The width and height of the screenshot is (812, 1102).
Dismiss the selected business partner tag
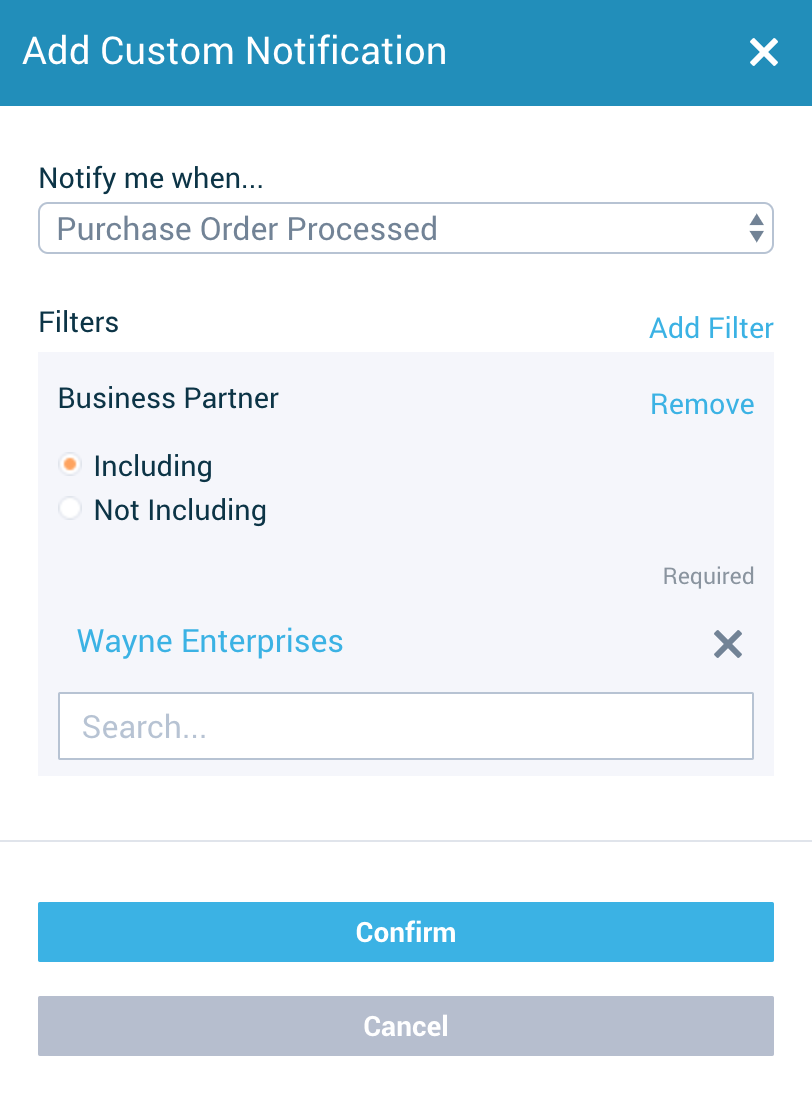728,644
